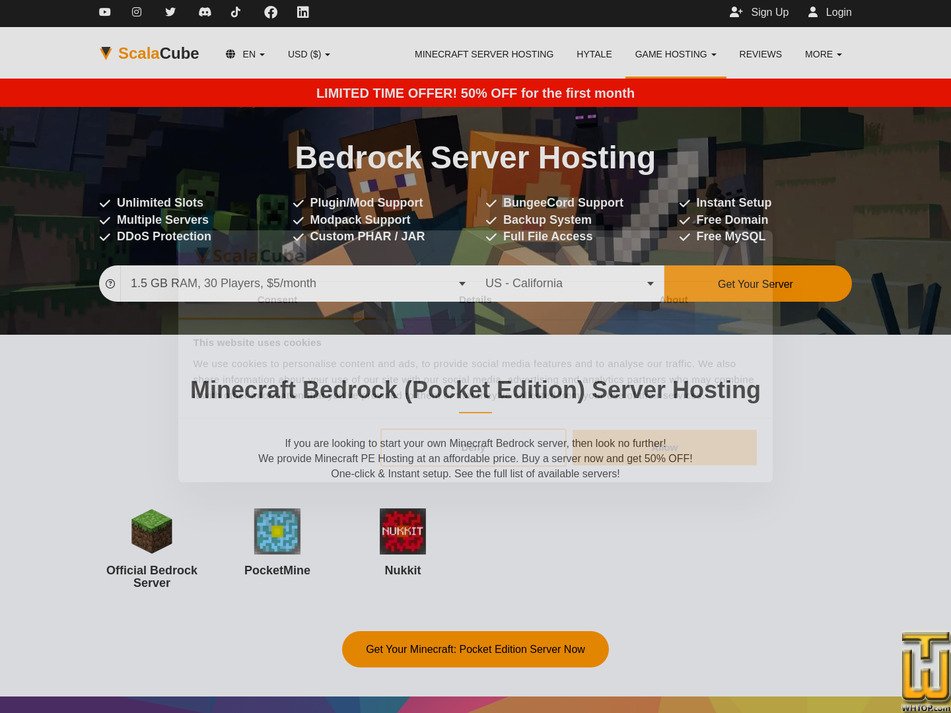951x713 pixels.
Task: Select the Nukkit server icon
Action: point(402,532)
